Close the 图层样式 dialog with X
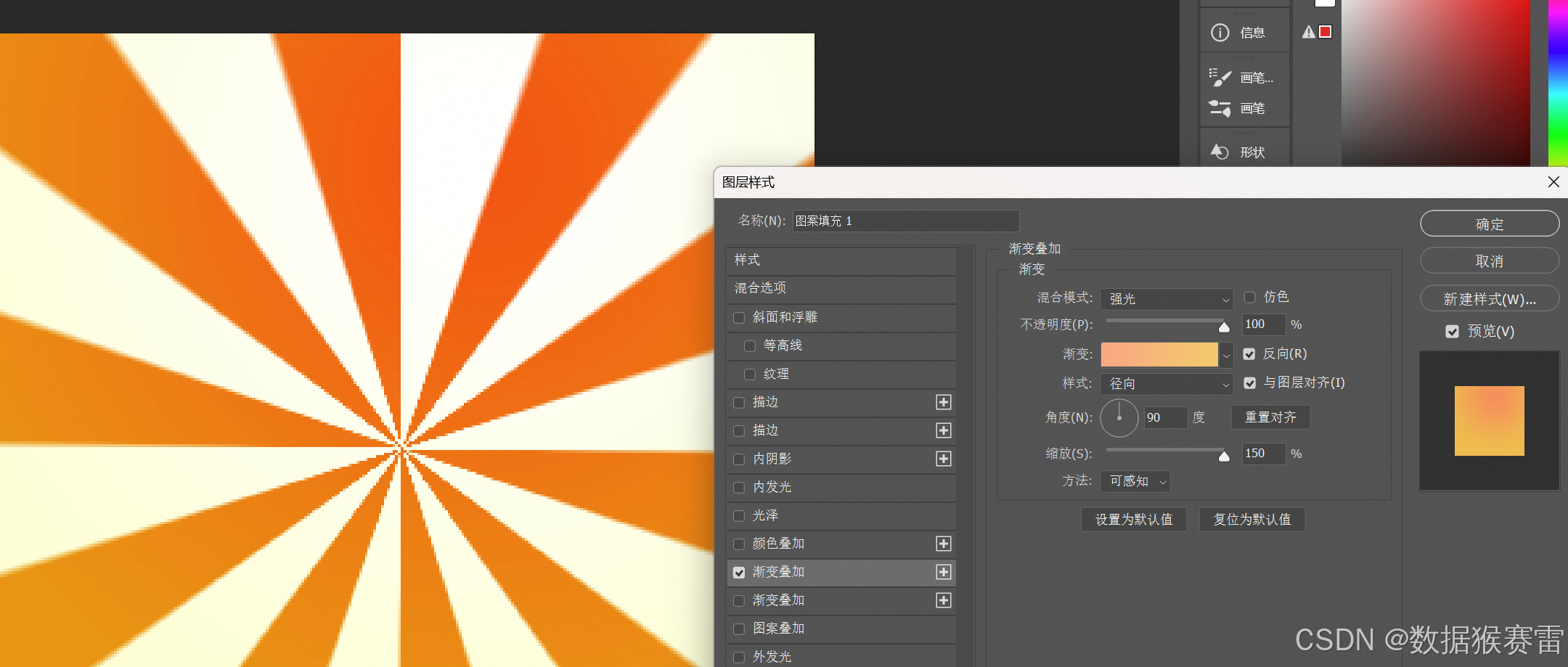This screenshot has height=667, width=1568. click(x=1553, y=182)
